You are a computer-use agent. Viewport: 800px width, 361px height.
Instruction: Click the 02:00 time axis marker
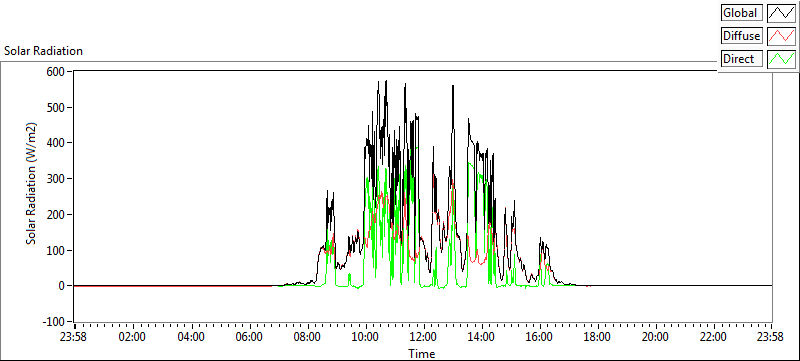(x=133, y=337)
